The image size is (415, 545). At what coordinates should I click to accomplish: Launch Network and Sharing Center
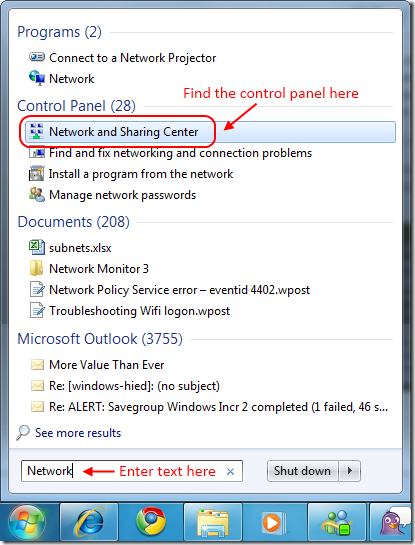click(x=210, y=132)
